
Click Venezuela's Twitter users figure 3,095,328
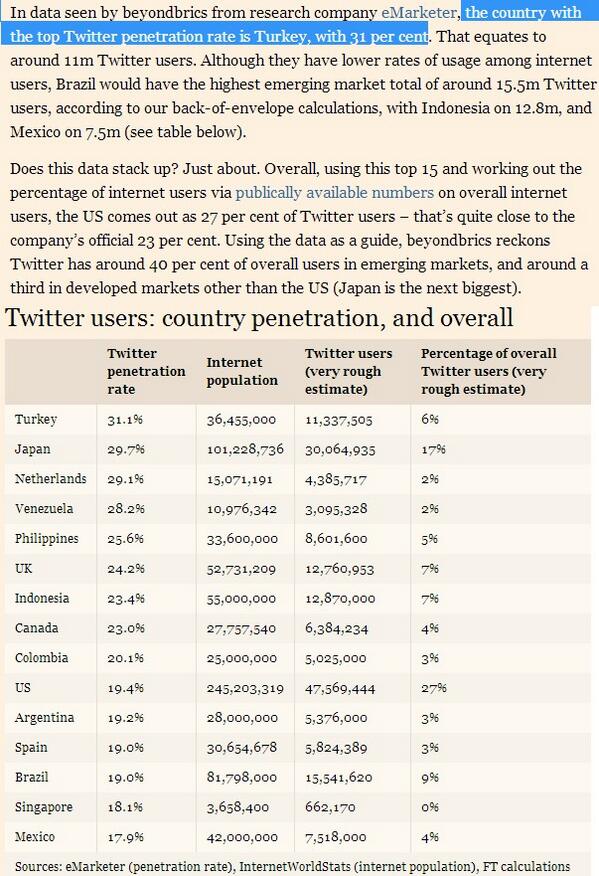point(336,509)
